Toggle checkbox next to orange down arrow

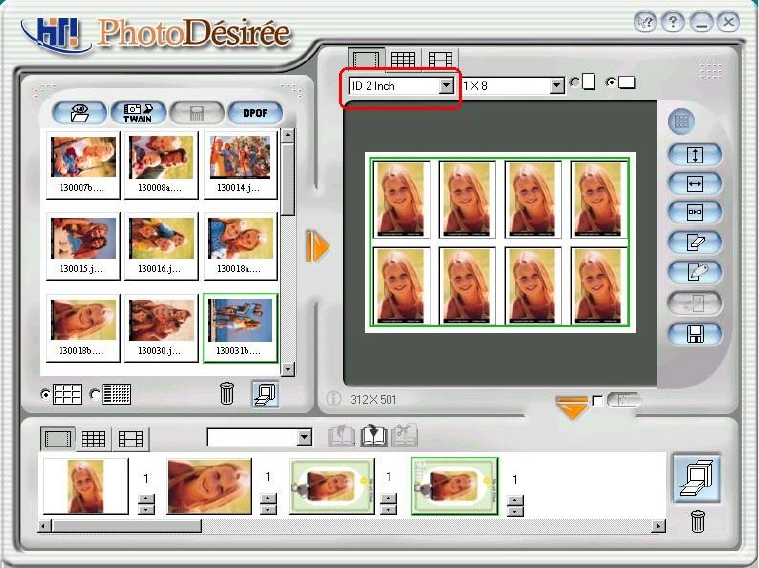(598, 400)
